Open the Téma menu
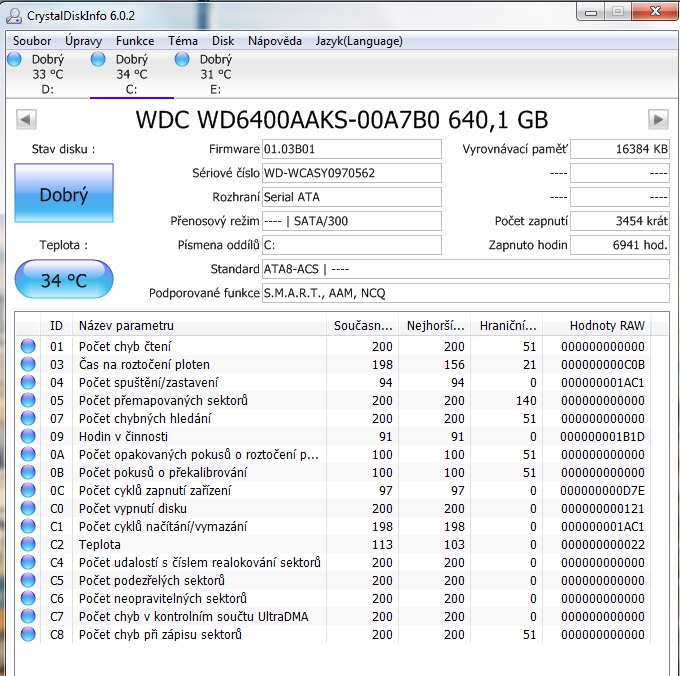 click(x=183, y=41)
